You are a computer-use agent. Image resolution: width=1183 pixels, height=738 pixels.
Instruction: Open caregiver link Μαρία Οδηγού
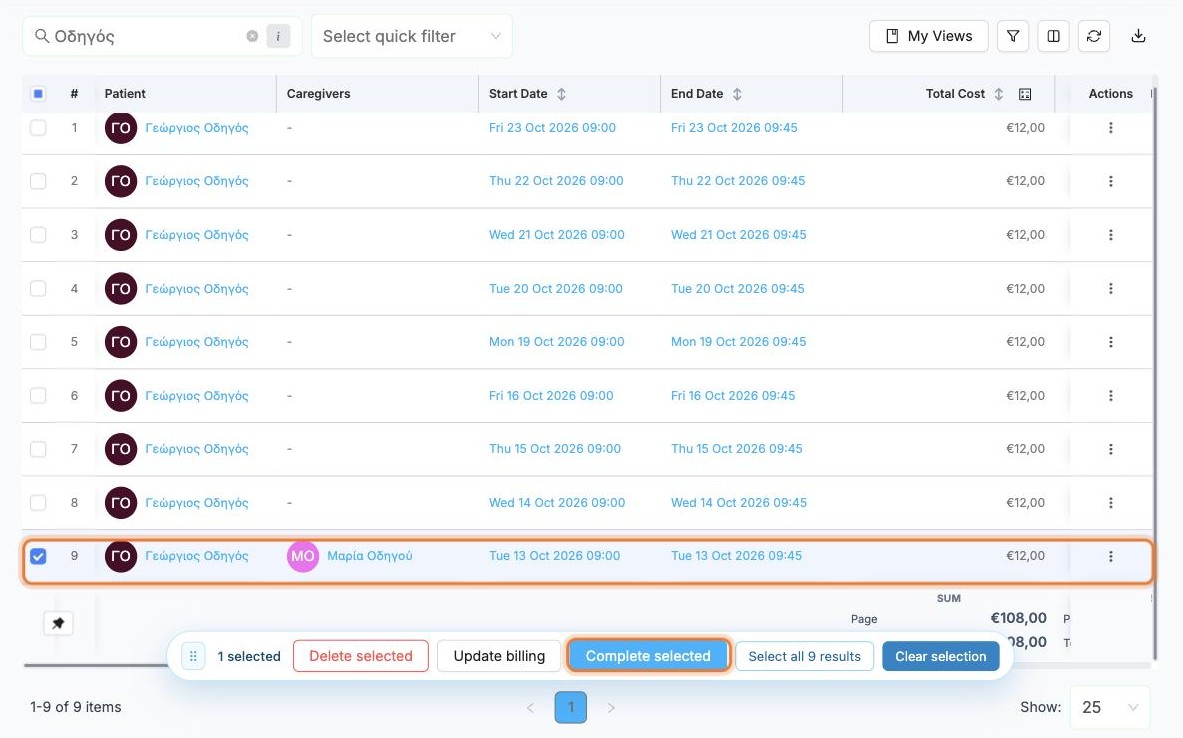pyautogui.click(x=370, y=556)
